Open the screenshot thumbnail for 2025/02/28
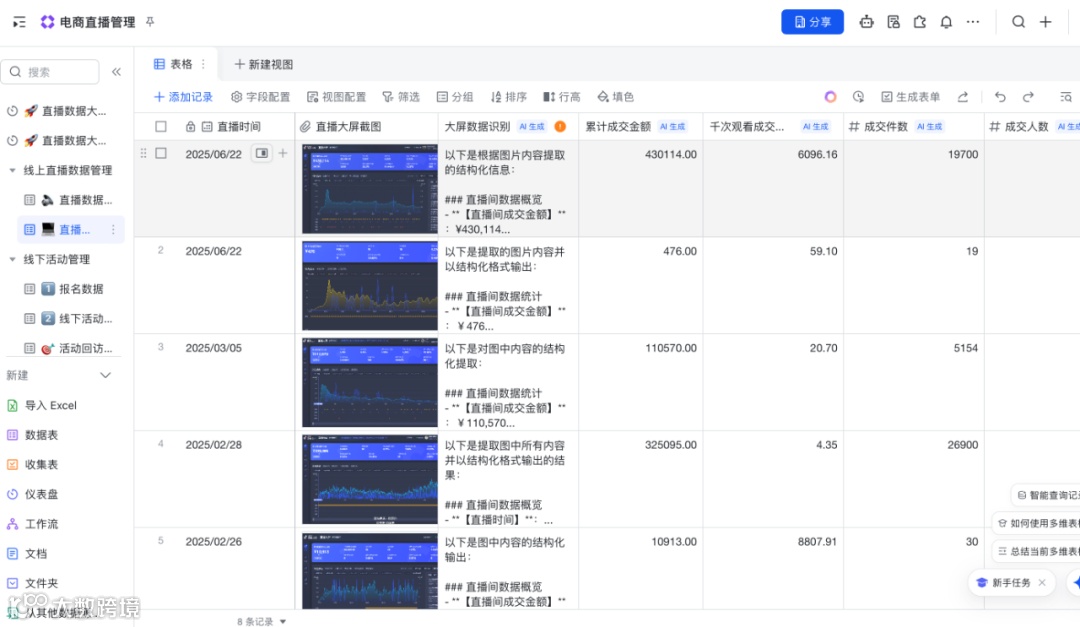1080x627 pixels. click(x=370, y=480)
